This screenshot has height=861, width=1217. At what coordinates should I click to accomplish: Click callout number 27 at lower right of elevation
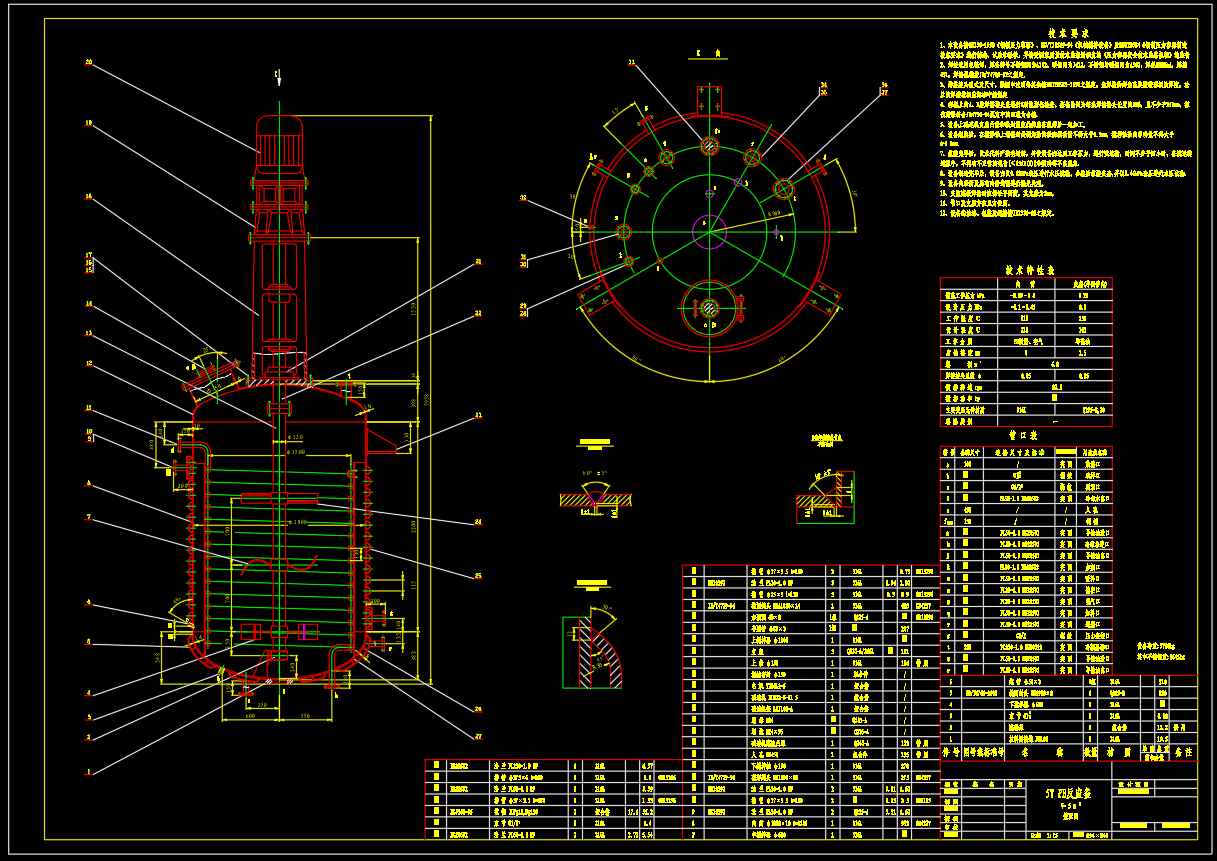[478, 737]
